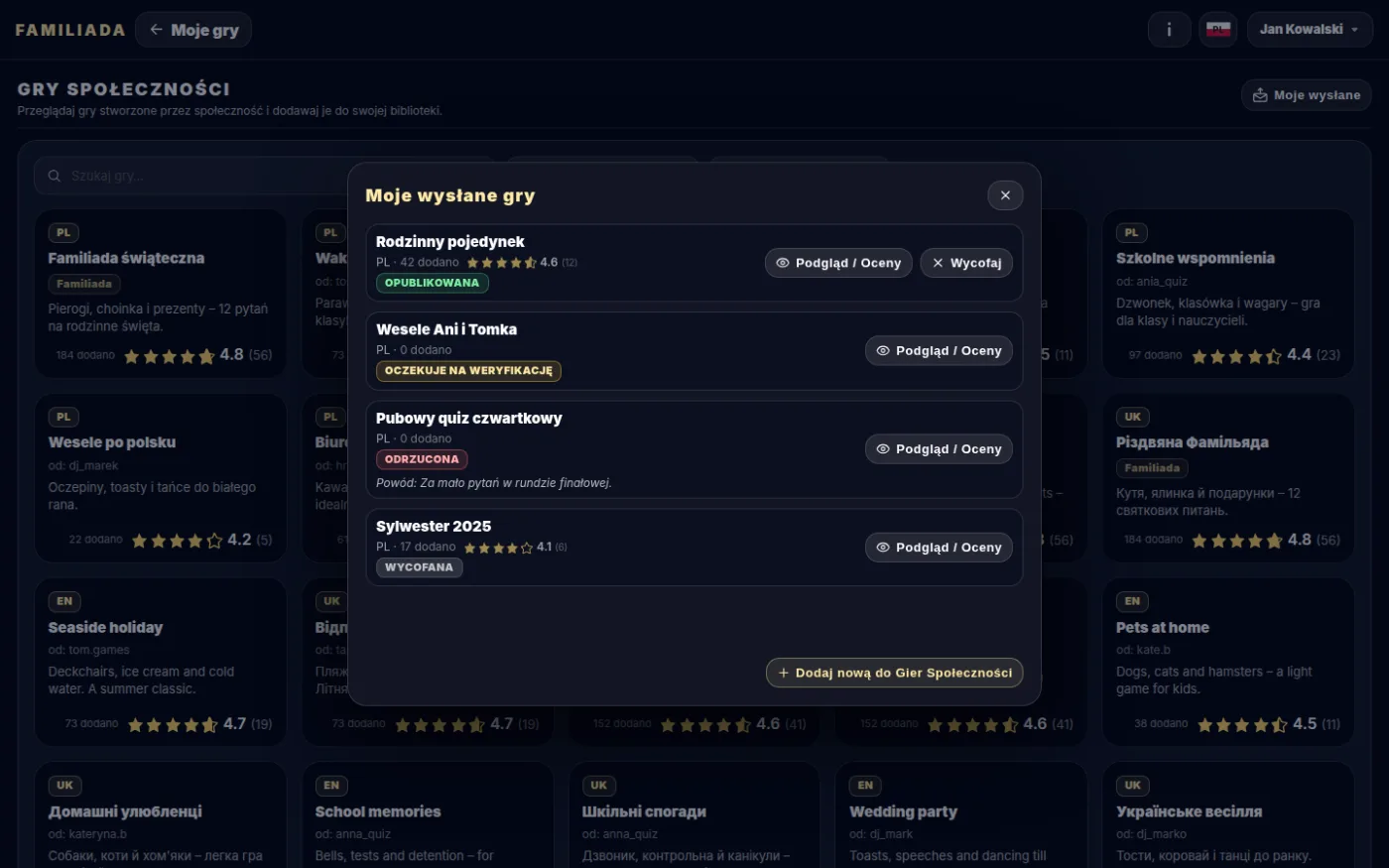1389x868 pixels.
Task: Open the "Pets at home" game card
Action: tap(1228, 663)
